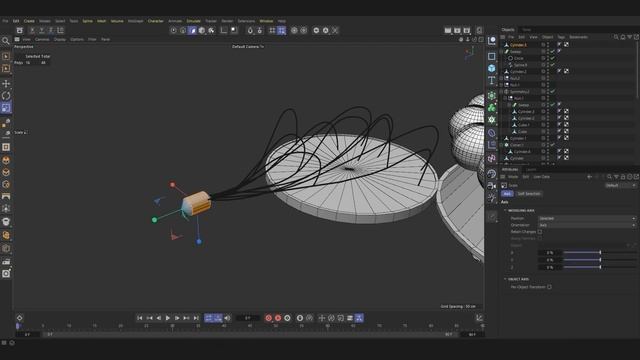Click the light icon in object palette
Screen dimensions: 640x360
[492, 198]
